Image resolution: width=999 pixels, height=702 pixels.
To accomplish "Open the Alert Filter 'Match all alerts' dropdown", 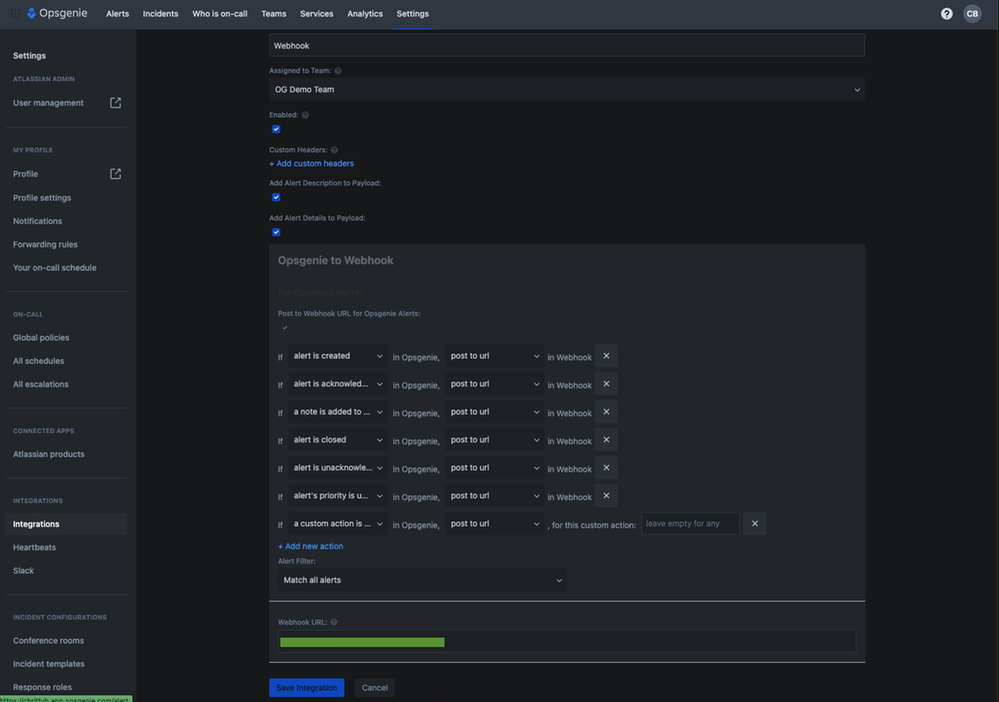I will point(422,580).
